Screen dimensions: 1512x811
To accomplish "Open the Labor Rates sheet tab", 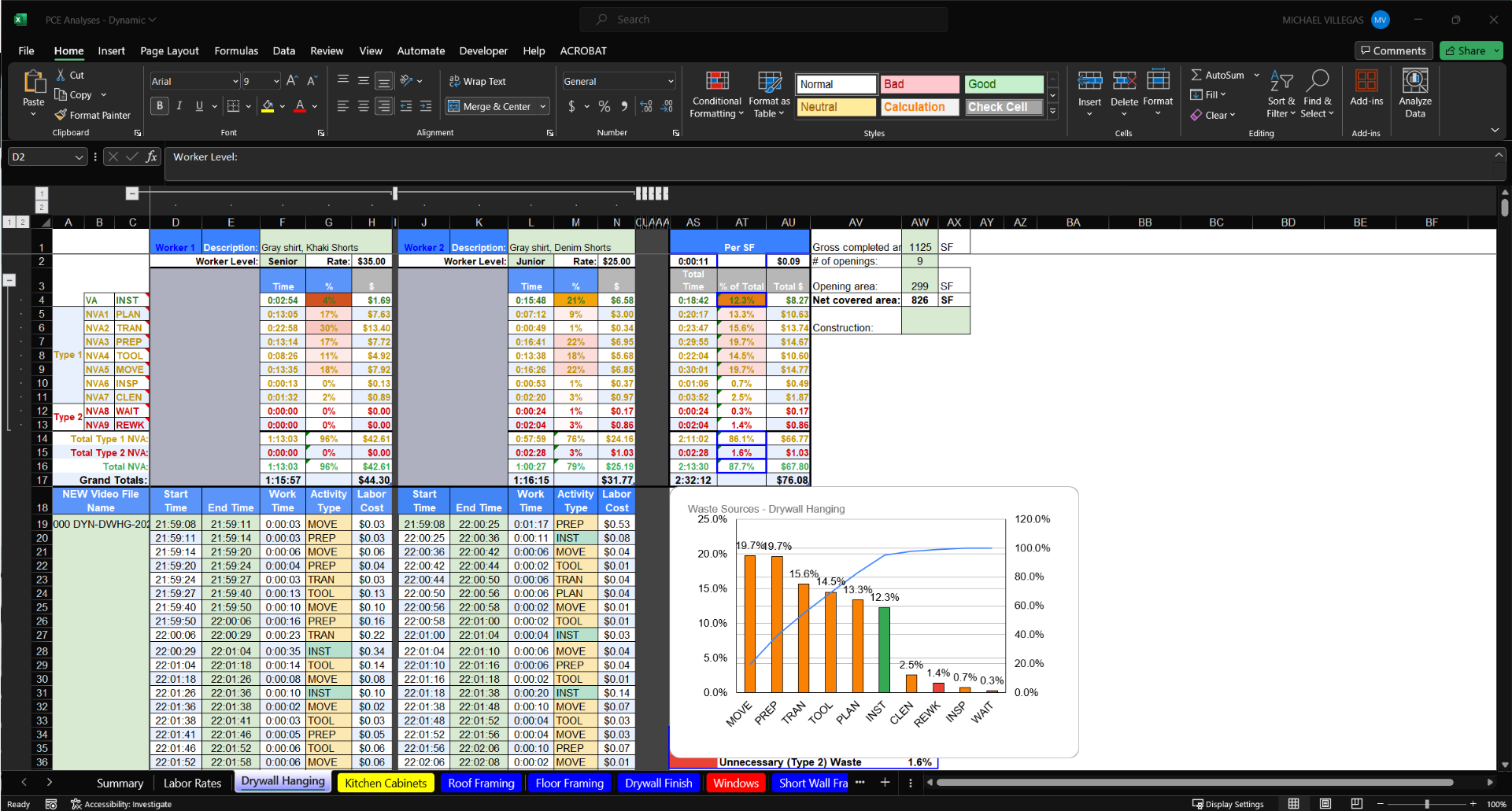I will pos(192,783).
